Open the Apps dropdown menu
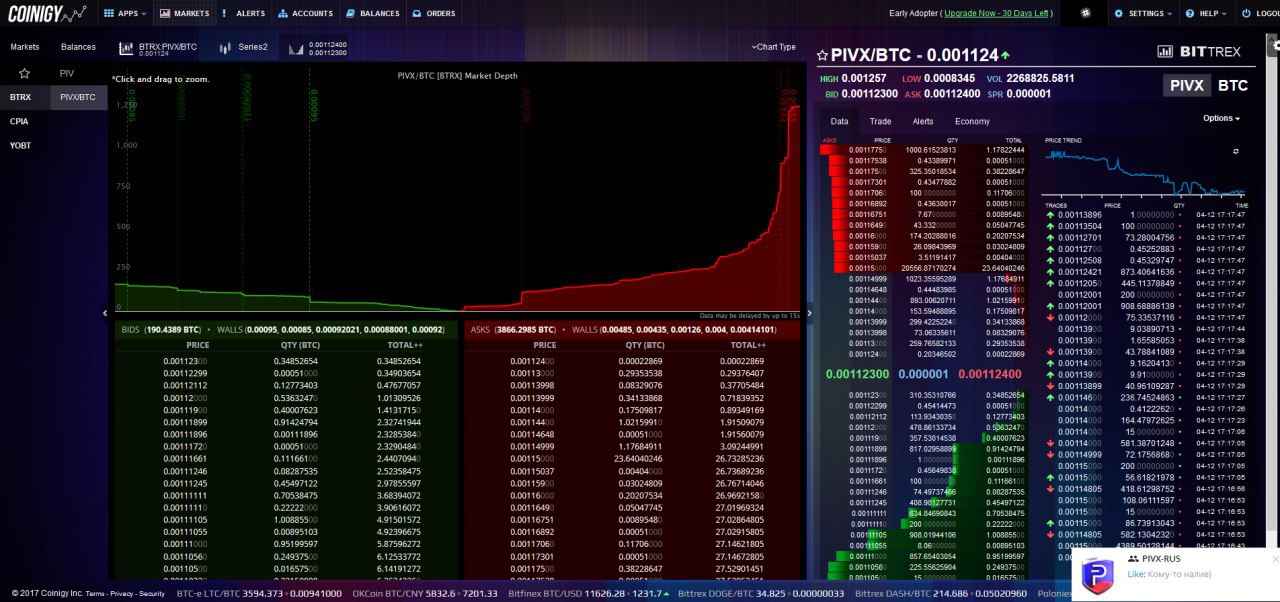This screenshot has width=1280, height=602. coord(125,14)
